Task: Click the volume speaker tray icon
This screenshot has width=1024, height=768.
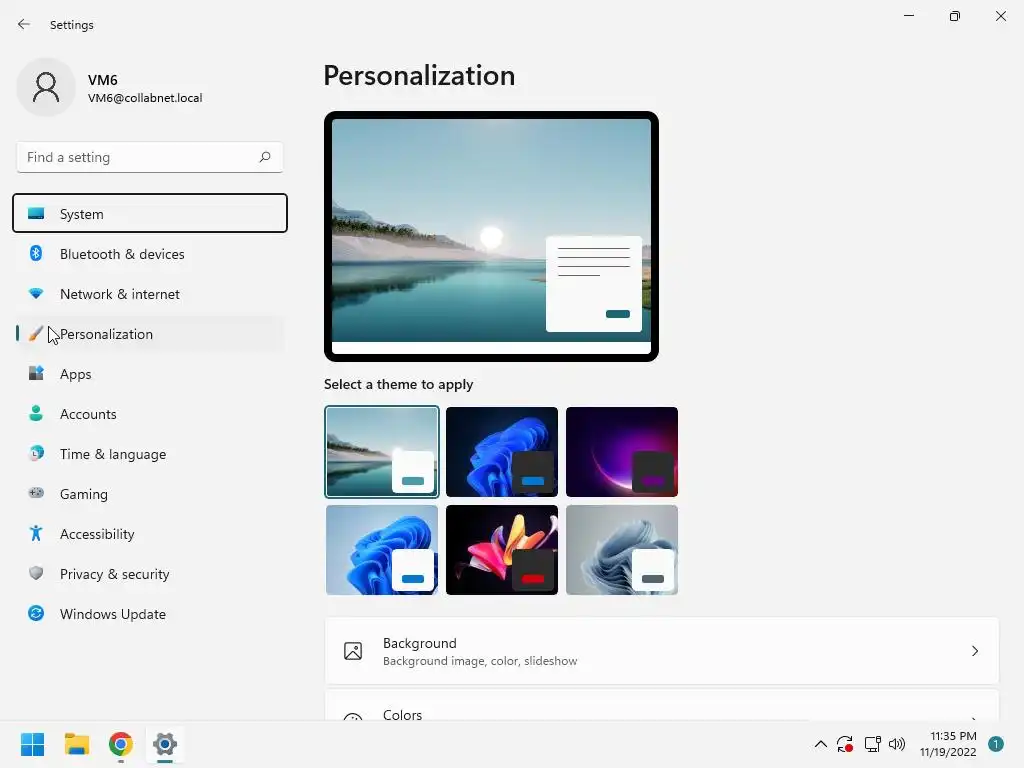Action: coord(897,744)
